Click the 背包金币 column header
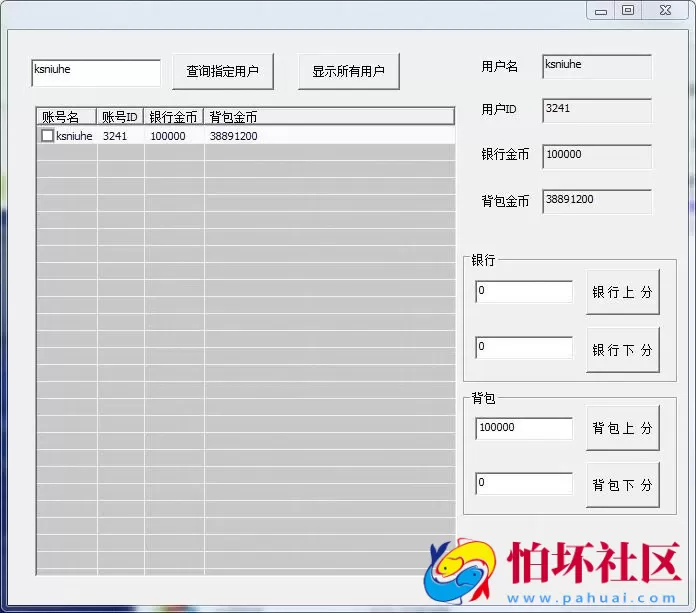696x613 pixels. pos(329,117)
